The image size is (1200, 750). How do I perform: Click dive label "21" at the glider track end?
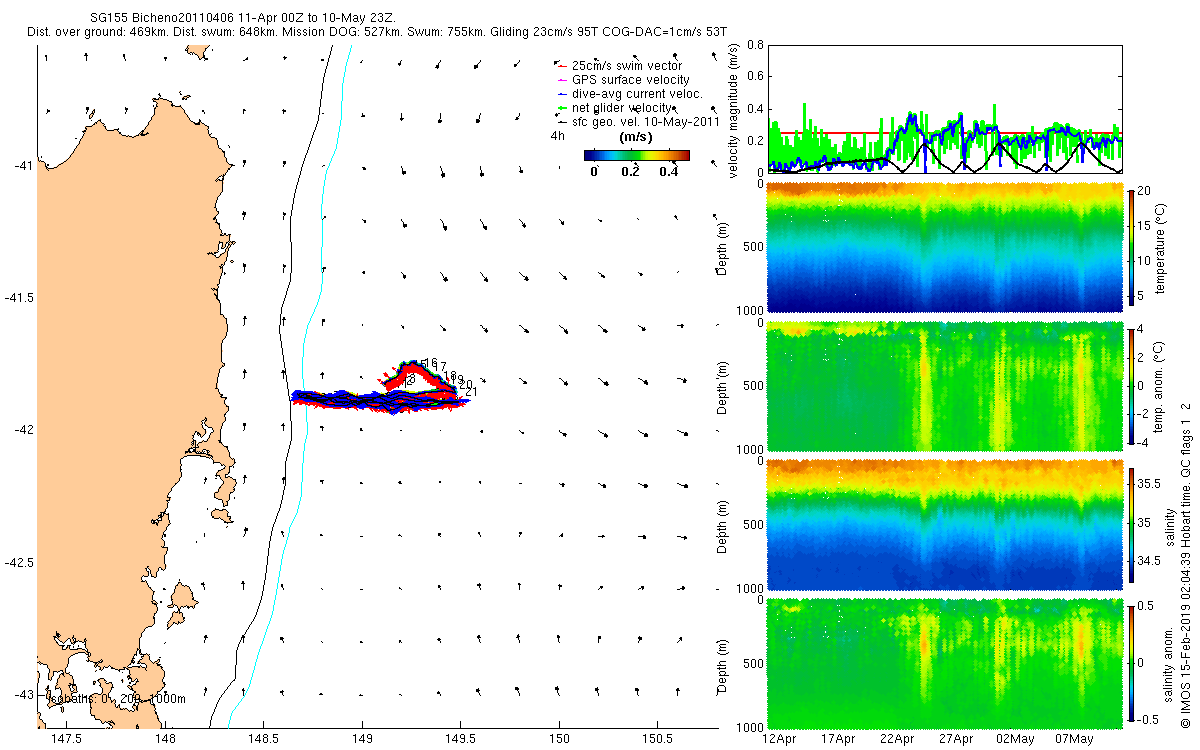tap(471, 392)
